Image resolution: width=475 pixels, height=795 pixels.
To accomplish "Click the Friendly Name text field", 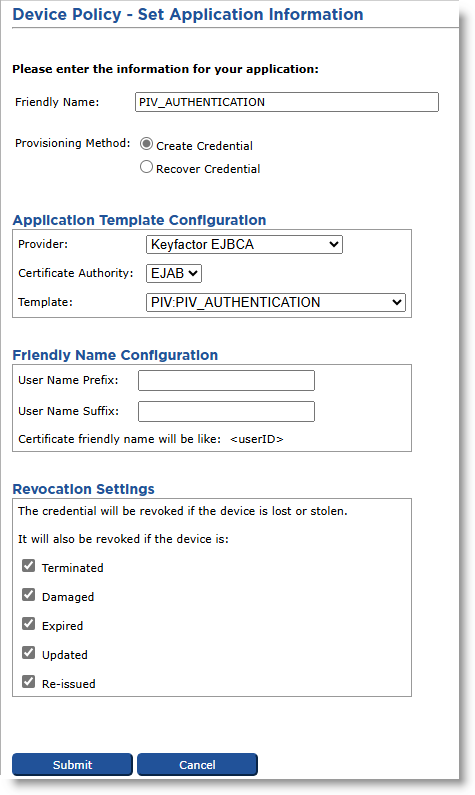I will 286,102.
